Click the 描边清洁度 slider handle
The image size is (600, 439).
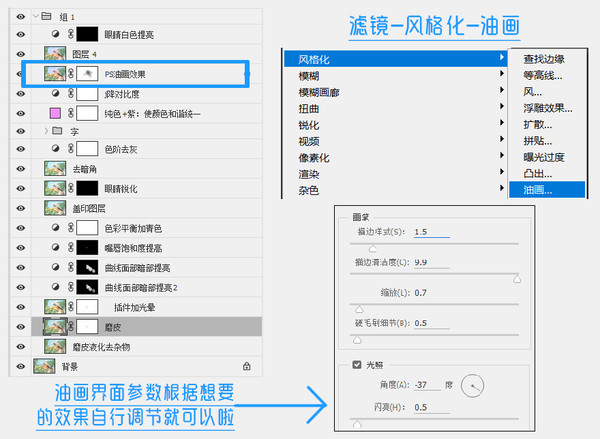click(x=517, y=278)
